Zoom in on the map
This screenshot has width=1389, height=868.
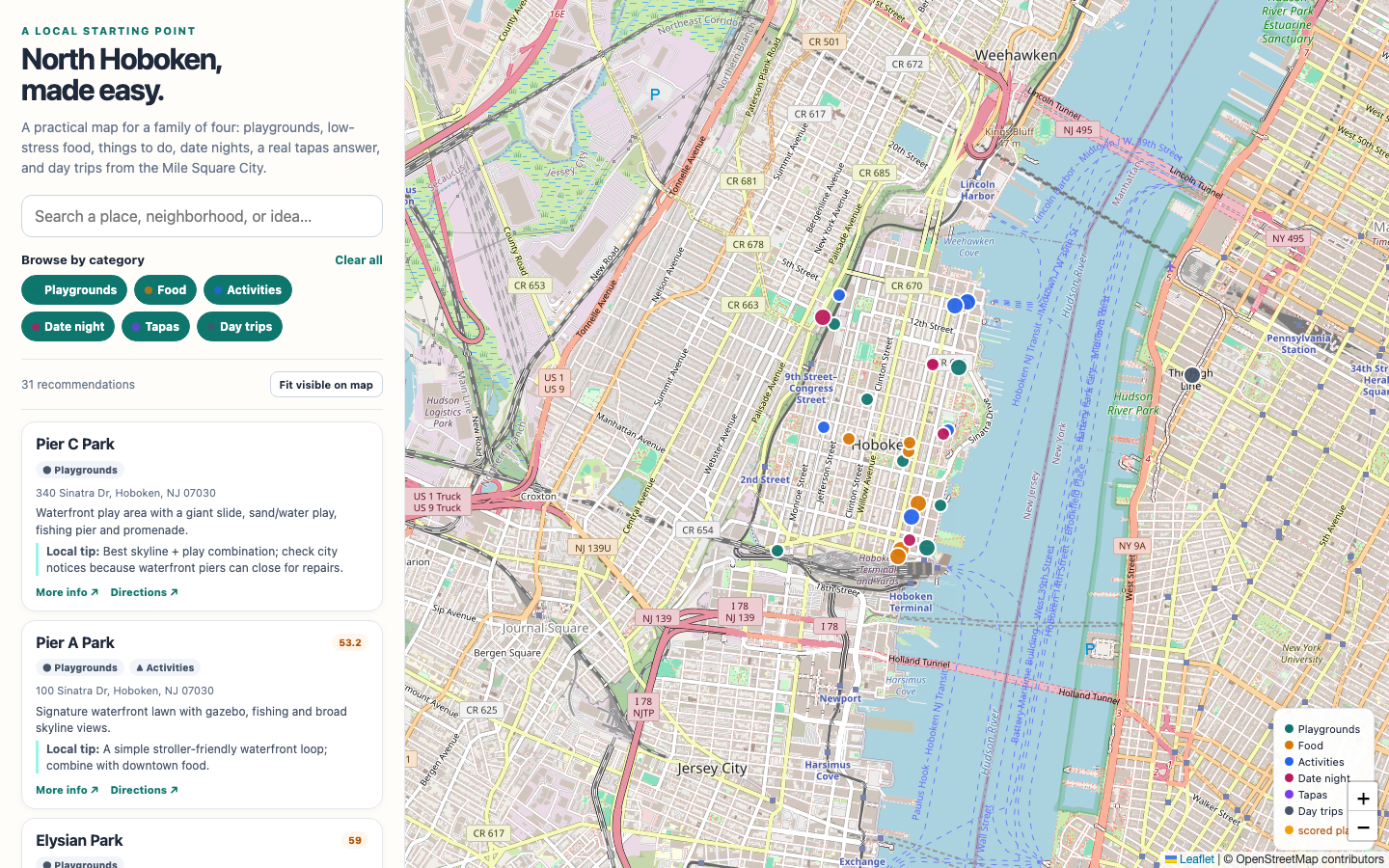click(1362, 799)
